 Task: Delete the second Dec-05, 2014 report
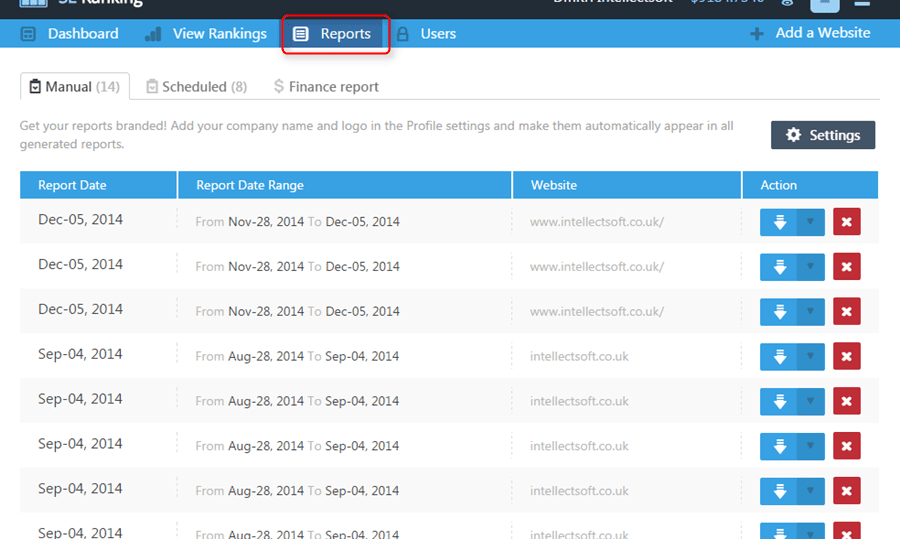pos(847,266)
